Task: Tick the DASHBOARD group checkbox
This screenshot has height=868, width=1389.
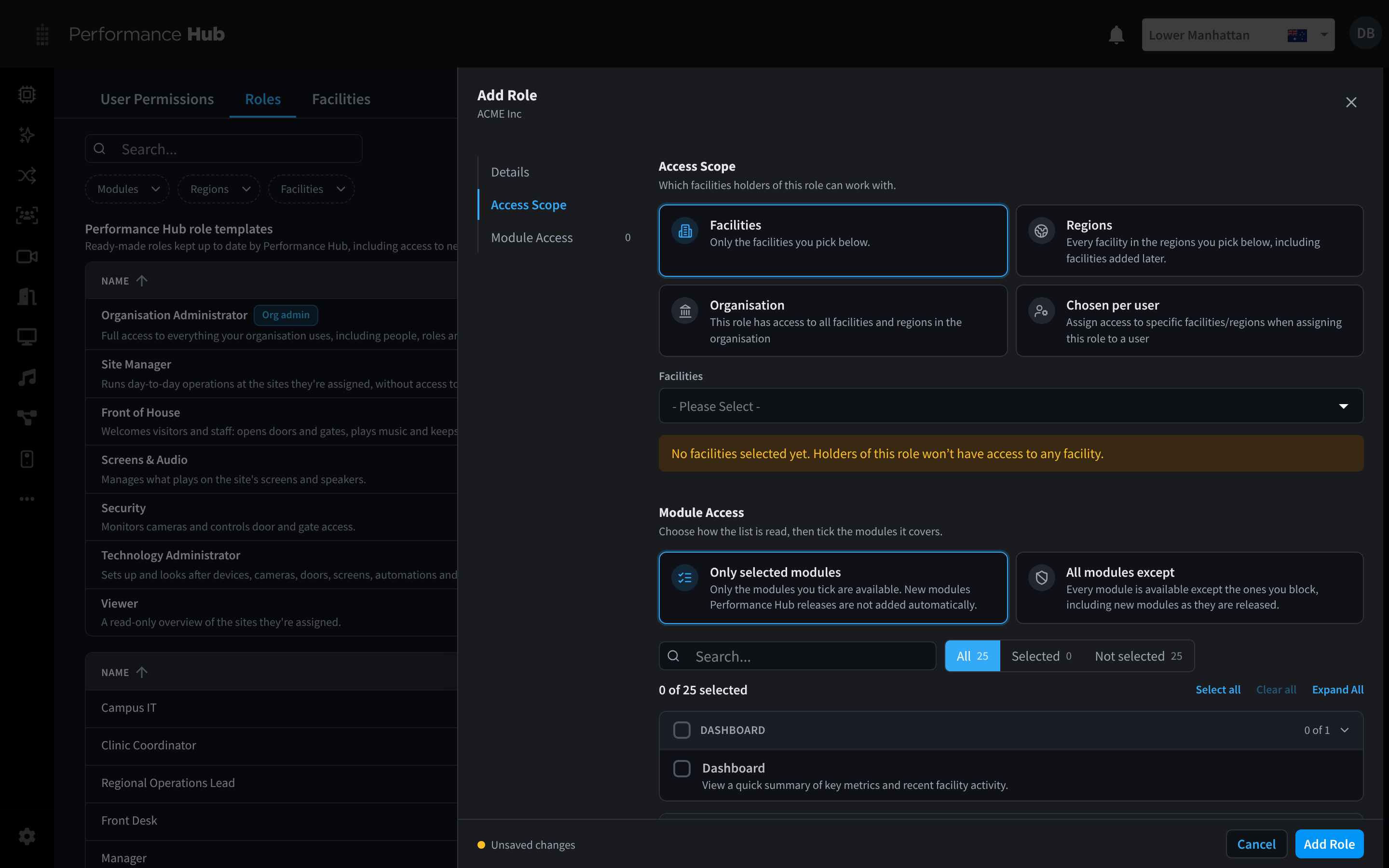Action: coord(681,730)
